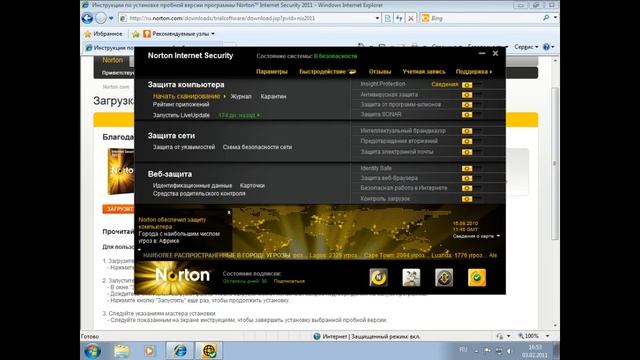Toggle the Insight Protection switch
640x360 pixels.
tap(471, 84)
